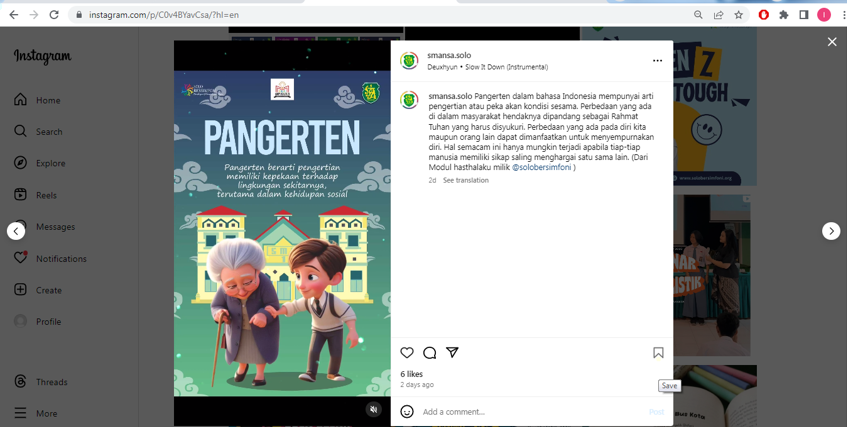Open emoji picker in comment box

pyautogui.click(x=407, y=412)
